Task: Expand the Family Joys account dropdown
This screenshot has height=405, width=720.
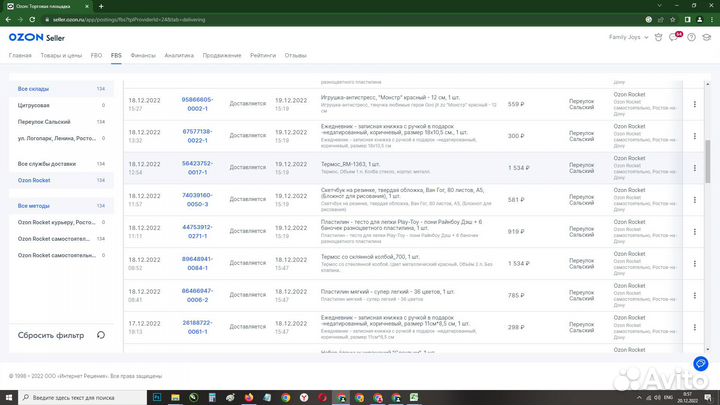Action: coord(630,37)
